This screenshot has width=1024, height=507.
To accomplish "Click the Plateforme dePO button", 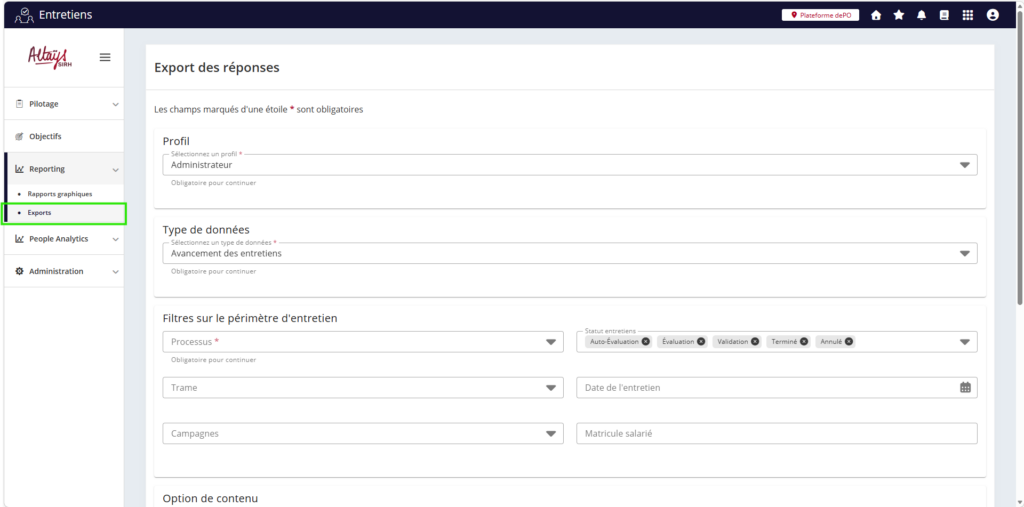I will 820,15.
